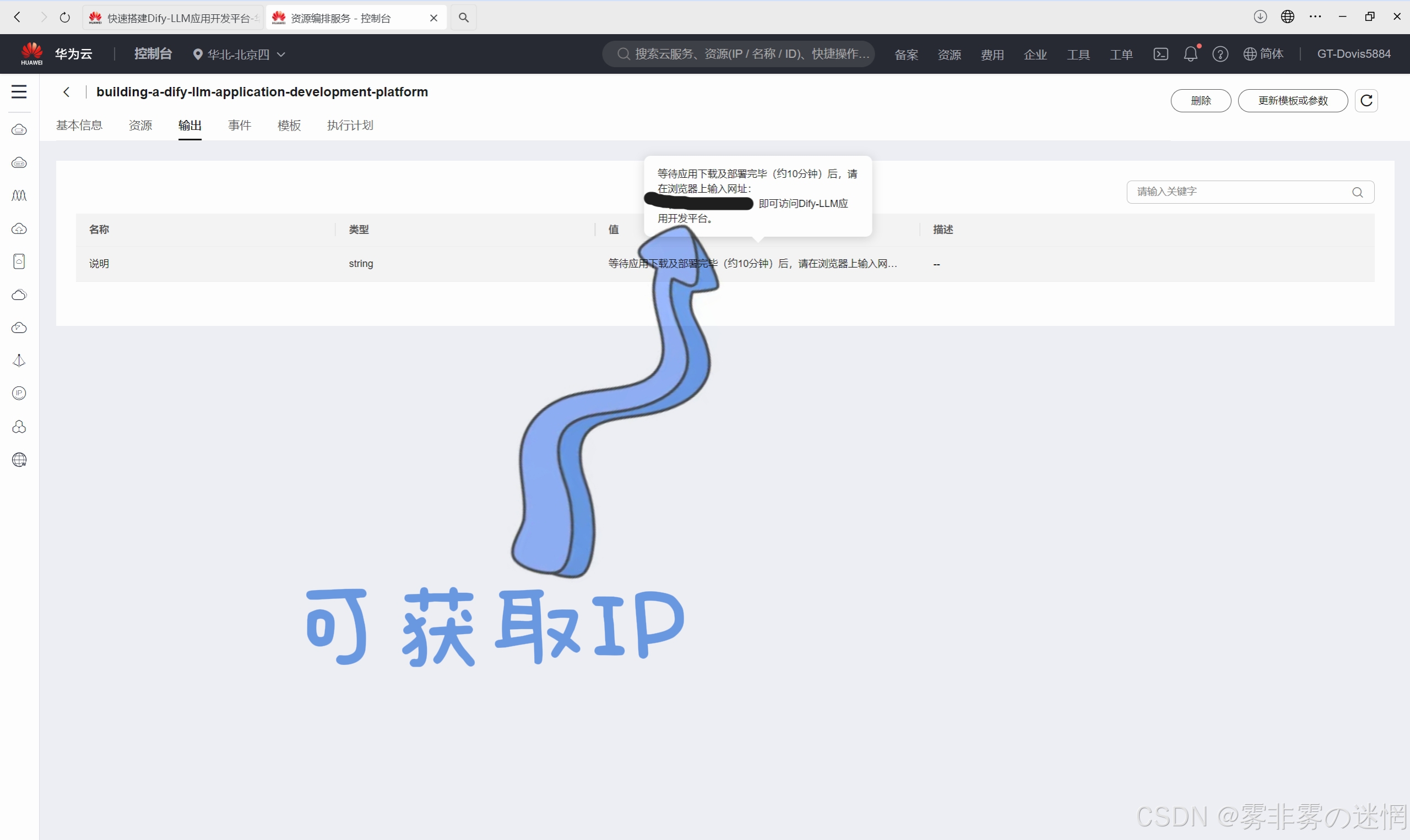1410x840 pixels.
Task: Click the browser globe translate icon
Action: point(1288,17)
